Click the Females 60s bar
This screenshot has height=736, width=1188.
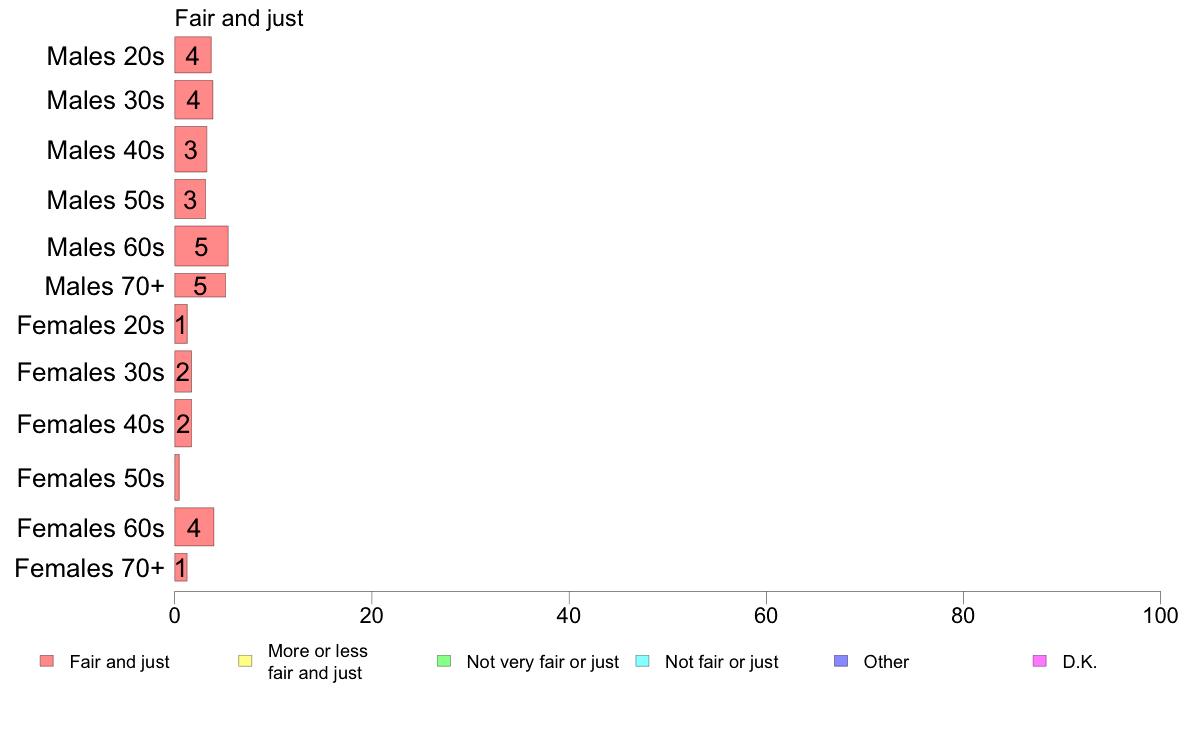(194, 527)
